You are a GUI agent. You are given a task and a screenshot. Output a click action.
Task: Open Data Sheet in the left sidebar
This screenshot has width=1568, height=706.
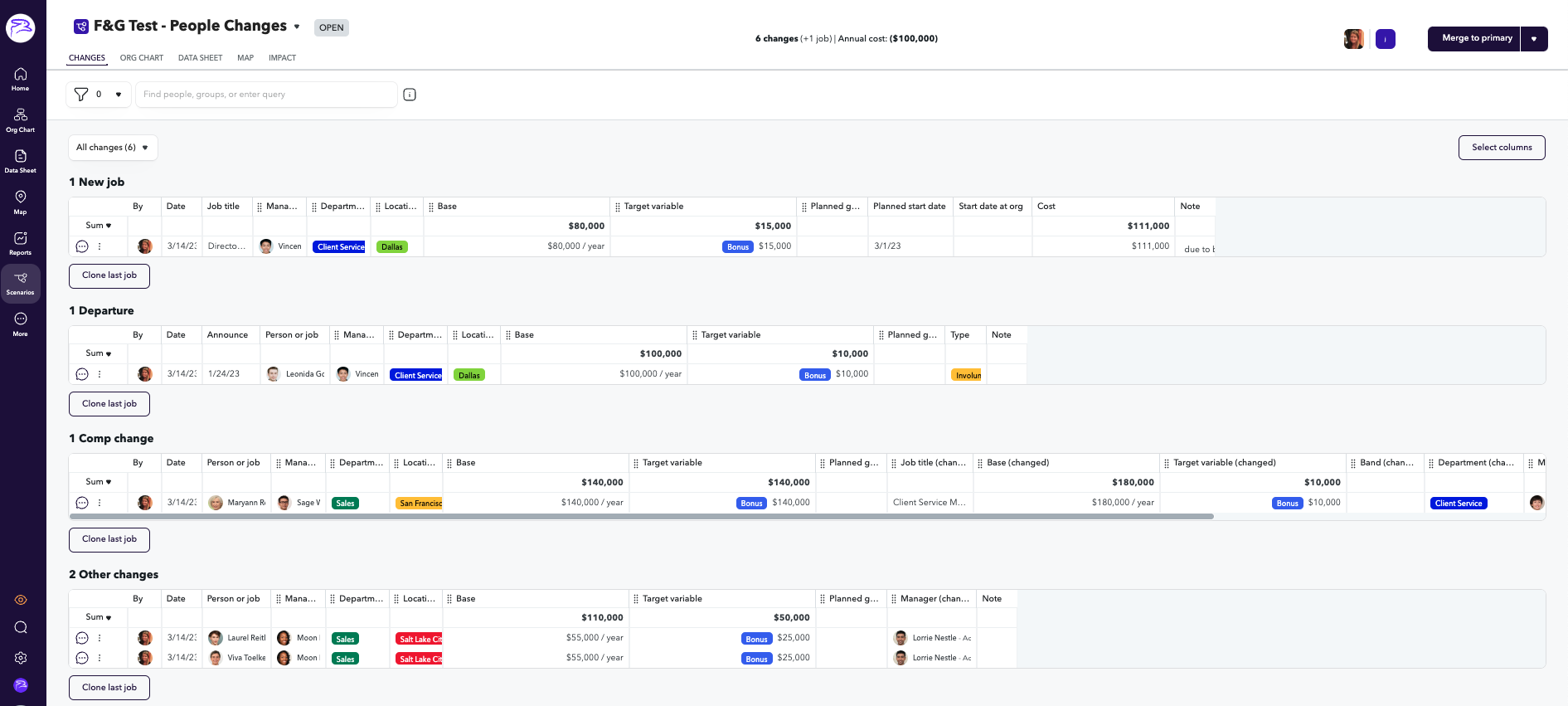coord(21,160)
